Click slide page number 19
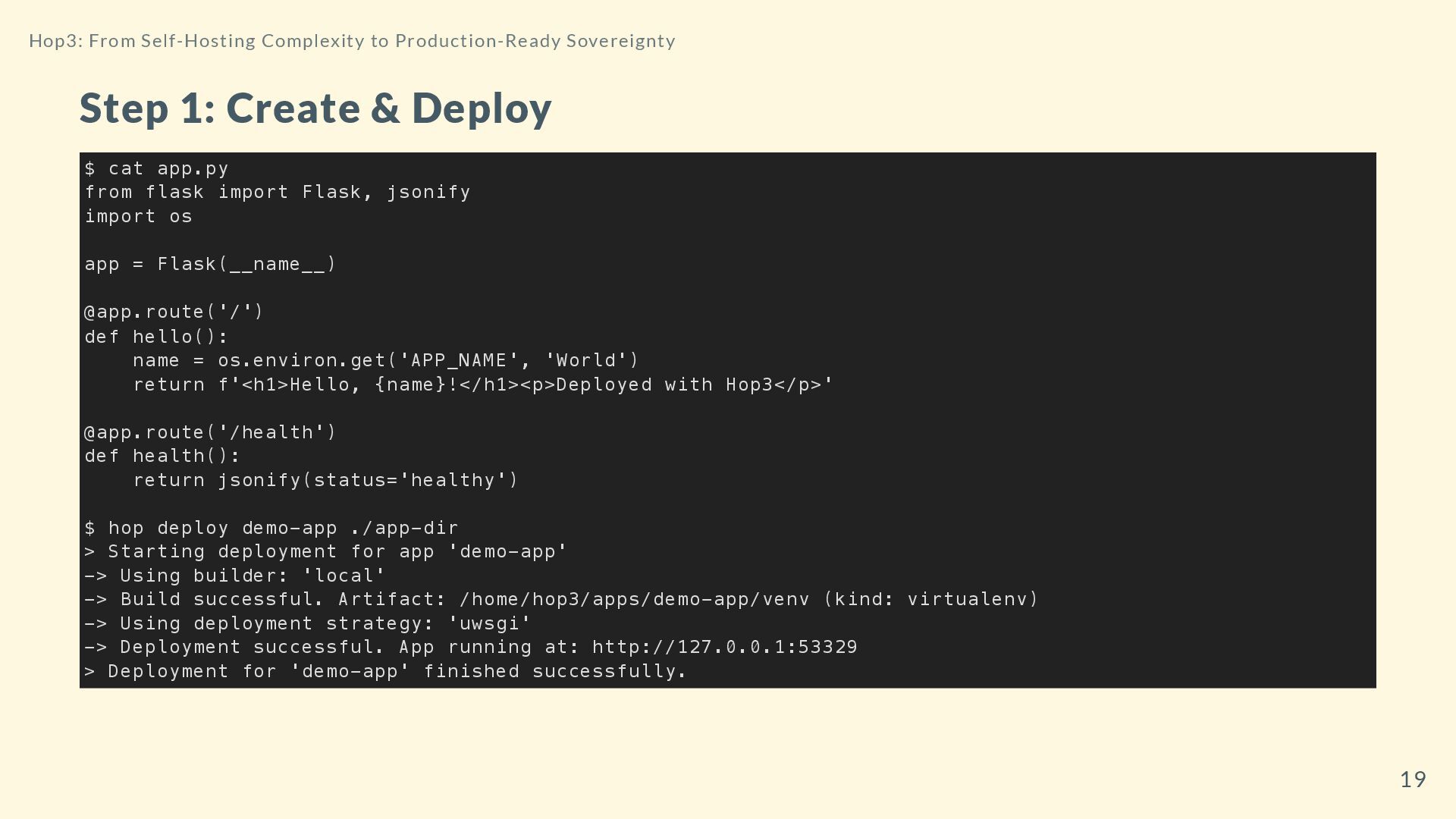Image resolution: width=1456 pixels, height=819 pixels. [1412, 780]
